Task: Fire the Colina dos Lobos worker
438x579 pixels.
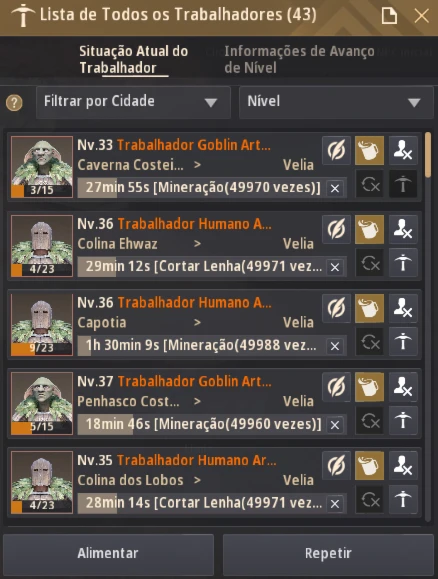Action: click(403, 466)
